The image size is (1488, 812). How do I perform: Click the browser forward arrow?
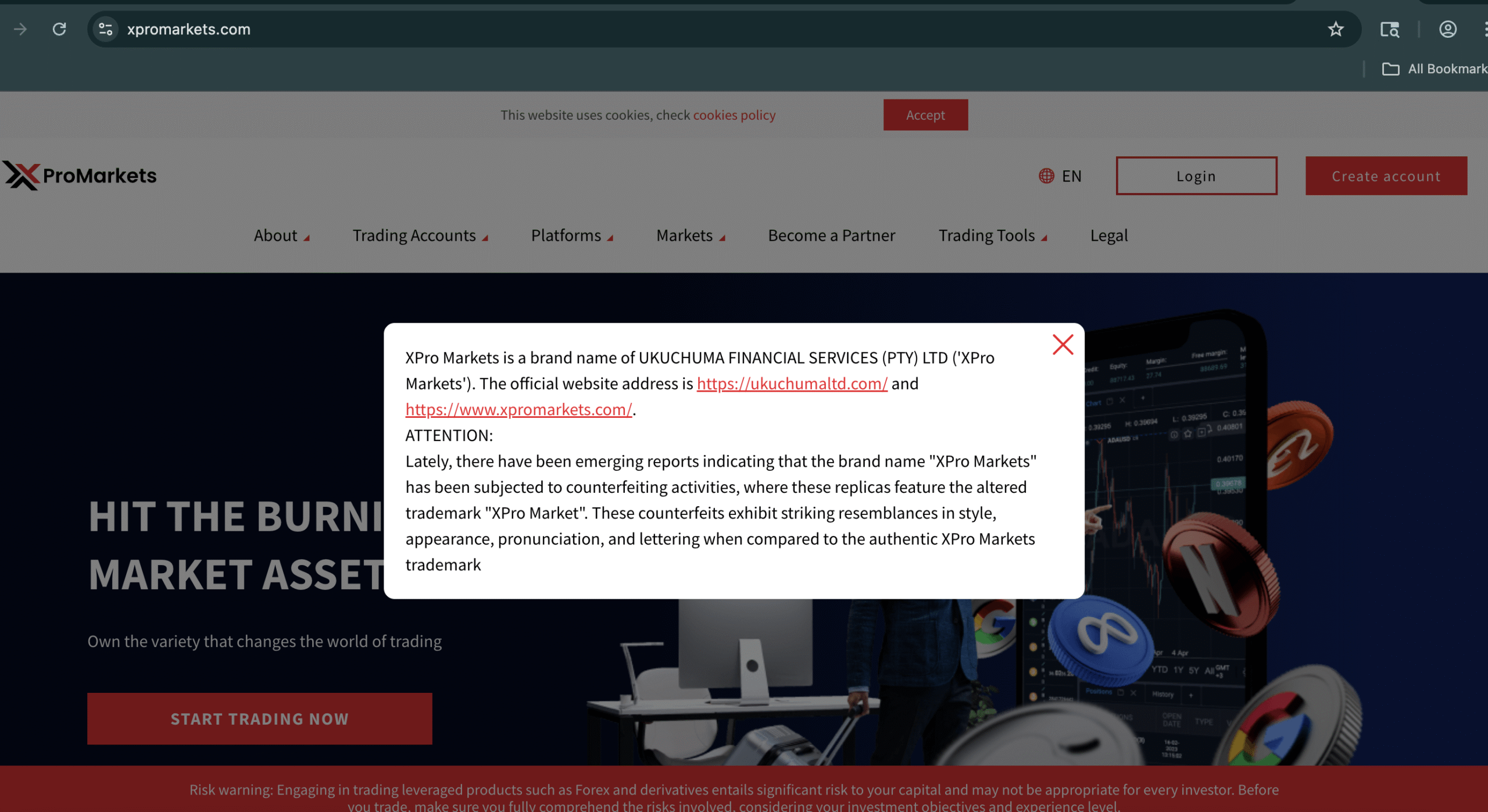pyautogui.click(x=20, y=29)
